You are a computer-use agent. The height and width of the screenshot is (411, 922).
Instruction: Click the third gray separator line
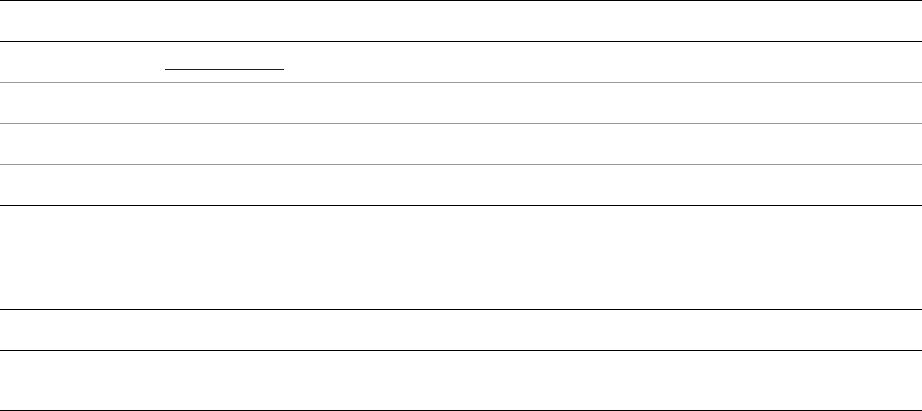(x=461, y=165)
